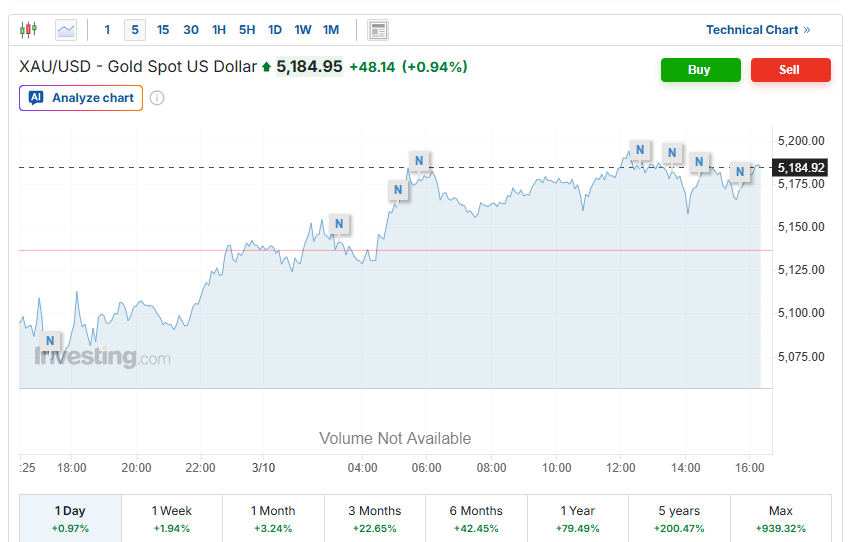The height and width of the screenshot is (542, 855).
Task: Open the news marker at 06:00 peak
Action: 420,160
